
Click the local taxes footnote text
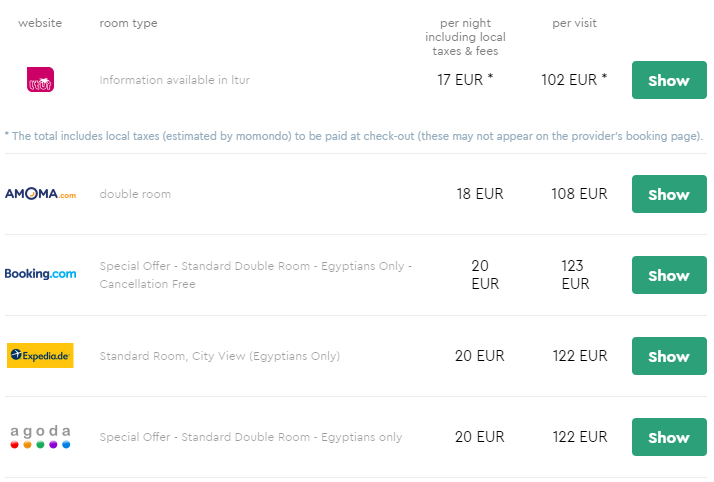pyautogui.click(x=354, y=136)
